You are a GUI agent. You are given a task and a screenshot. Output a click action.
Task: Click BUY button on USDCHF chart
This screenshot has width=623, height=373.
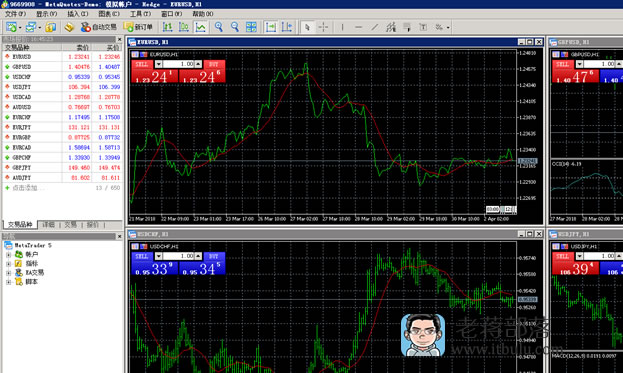(x=214, y=256)
